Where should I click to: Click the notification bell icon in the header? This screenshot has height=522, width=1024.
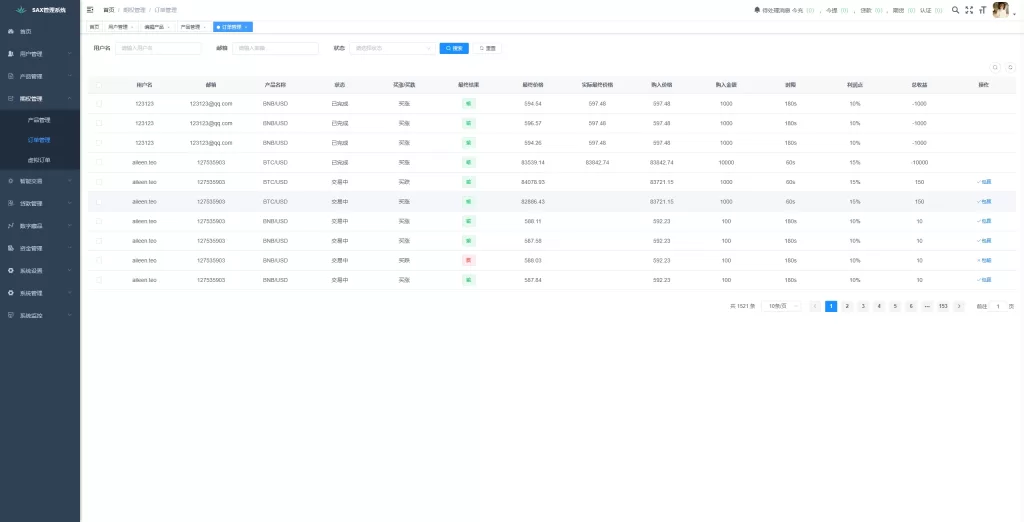pyautogui.click(x=757, y=10)
